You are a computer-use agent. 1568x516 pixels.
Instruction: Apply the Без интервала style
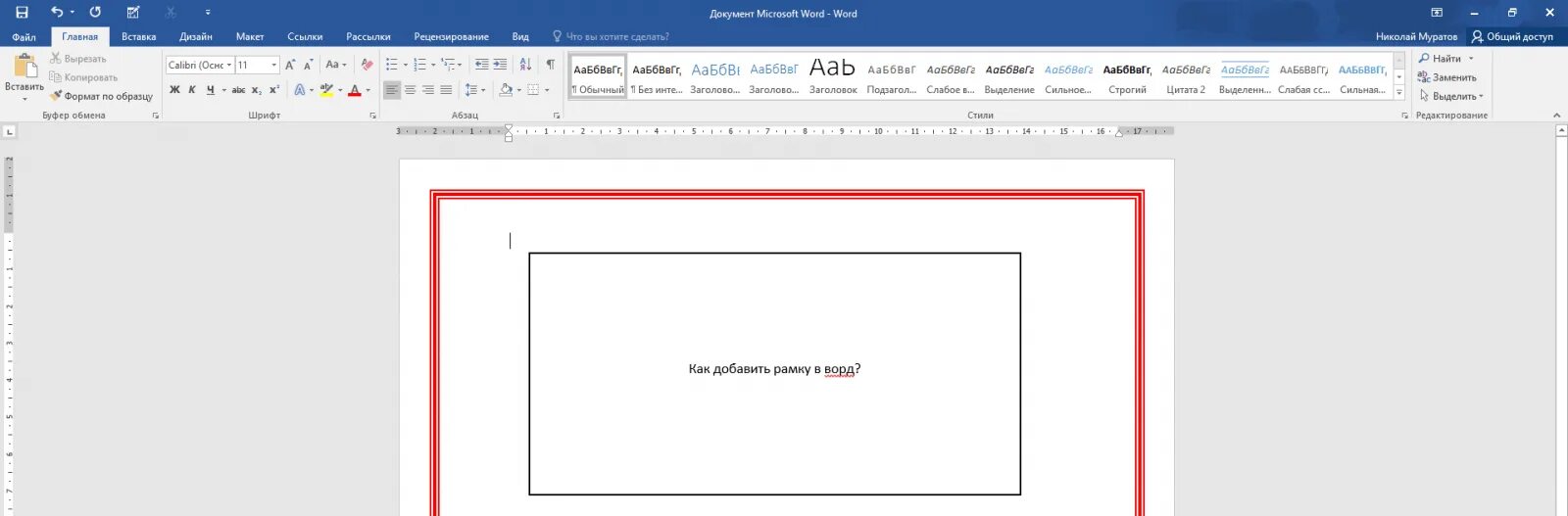[x=657, y=77]
